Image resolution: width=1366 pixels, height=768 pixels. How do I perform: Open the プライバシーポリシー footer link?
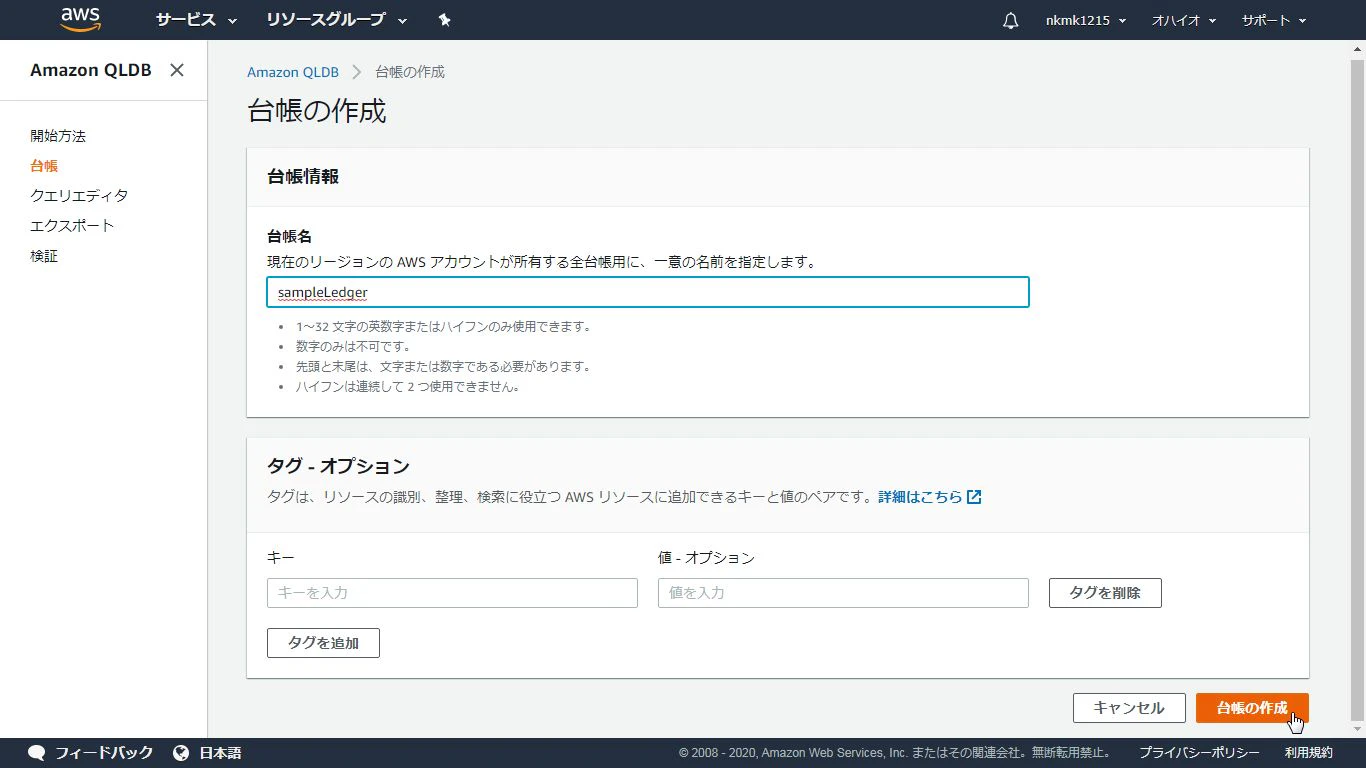coord(1199,753)
